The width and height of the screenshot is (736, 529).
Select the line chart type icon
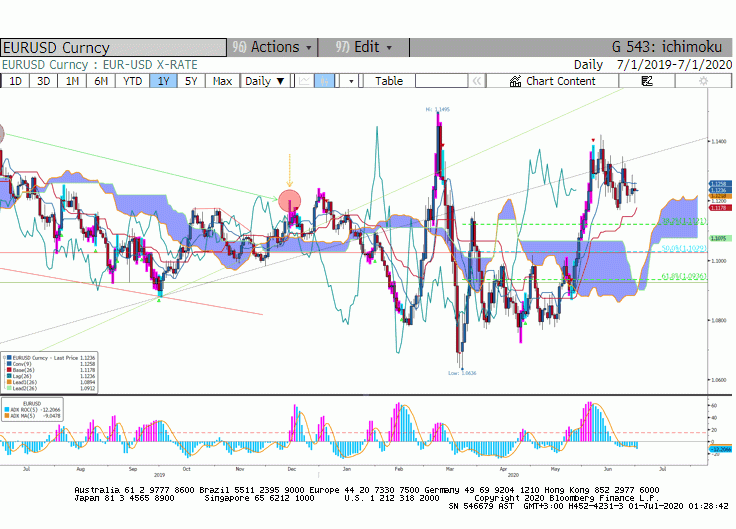coord(304,81)
